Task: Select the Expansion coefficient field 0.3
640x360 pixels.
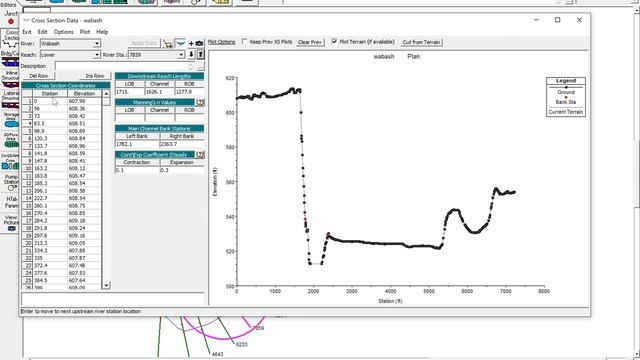Action: point(182,170)
